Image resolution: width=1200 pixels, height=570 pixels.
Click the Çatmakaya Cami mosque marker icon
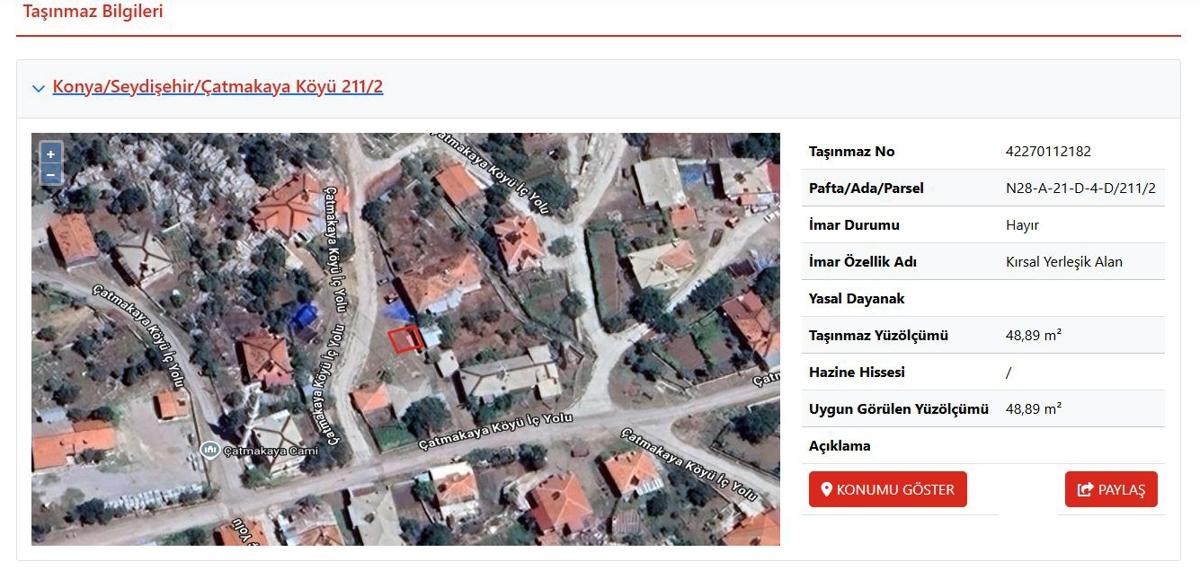click(x=210, y=450)
